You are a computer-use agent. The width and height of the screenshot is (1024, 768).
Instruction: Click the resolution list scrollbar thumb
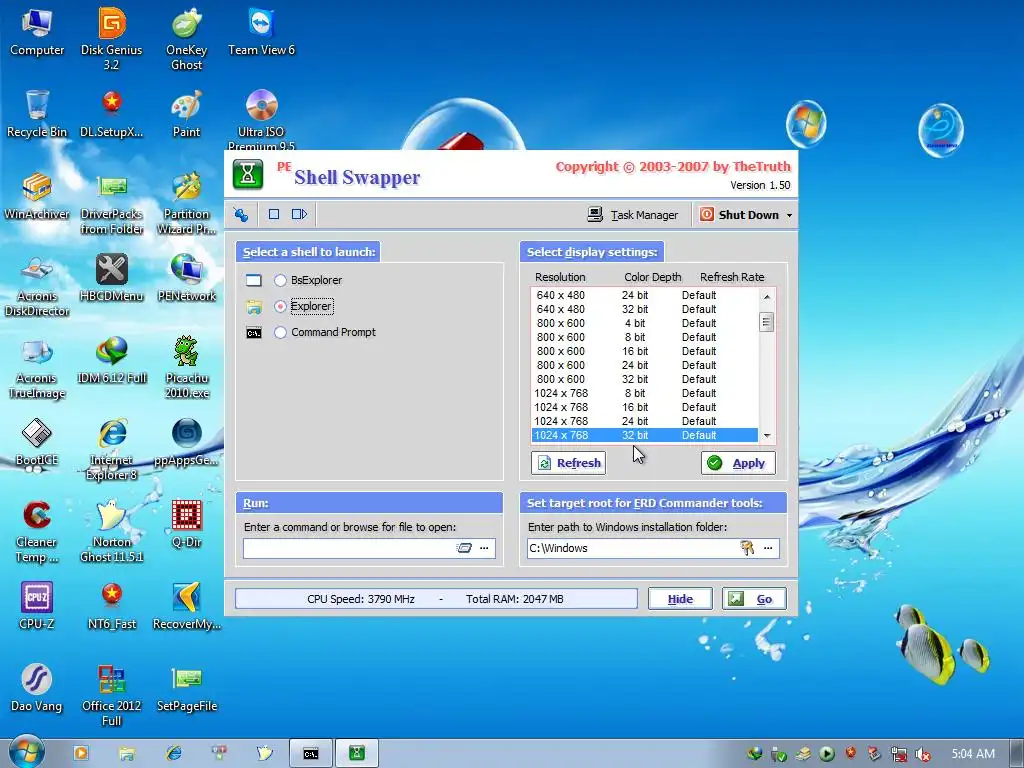(767, 322)
